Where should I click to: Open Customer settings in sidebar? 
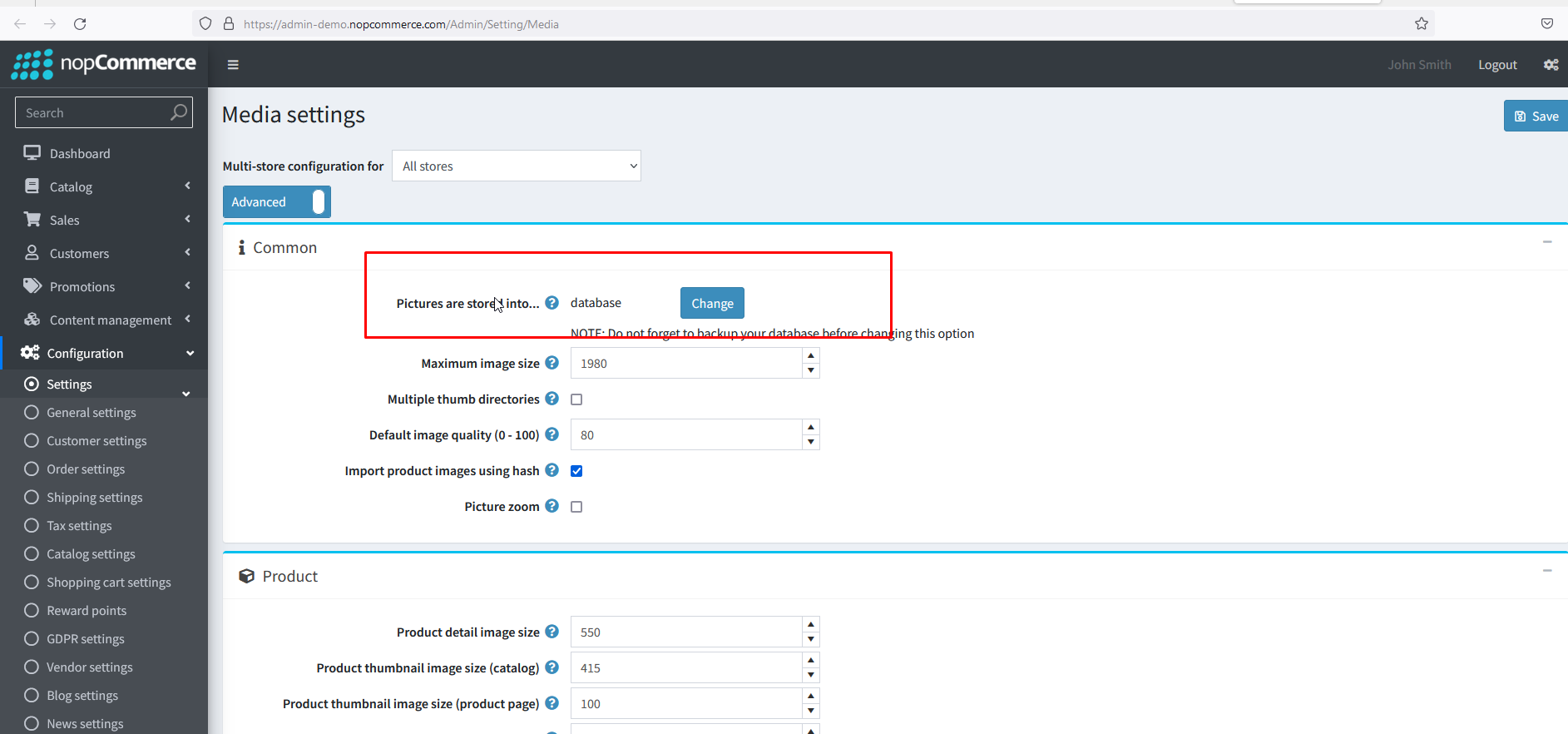[x=96, y=440]
